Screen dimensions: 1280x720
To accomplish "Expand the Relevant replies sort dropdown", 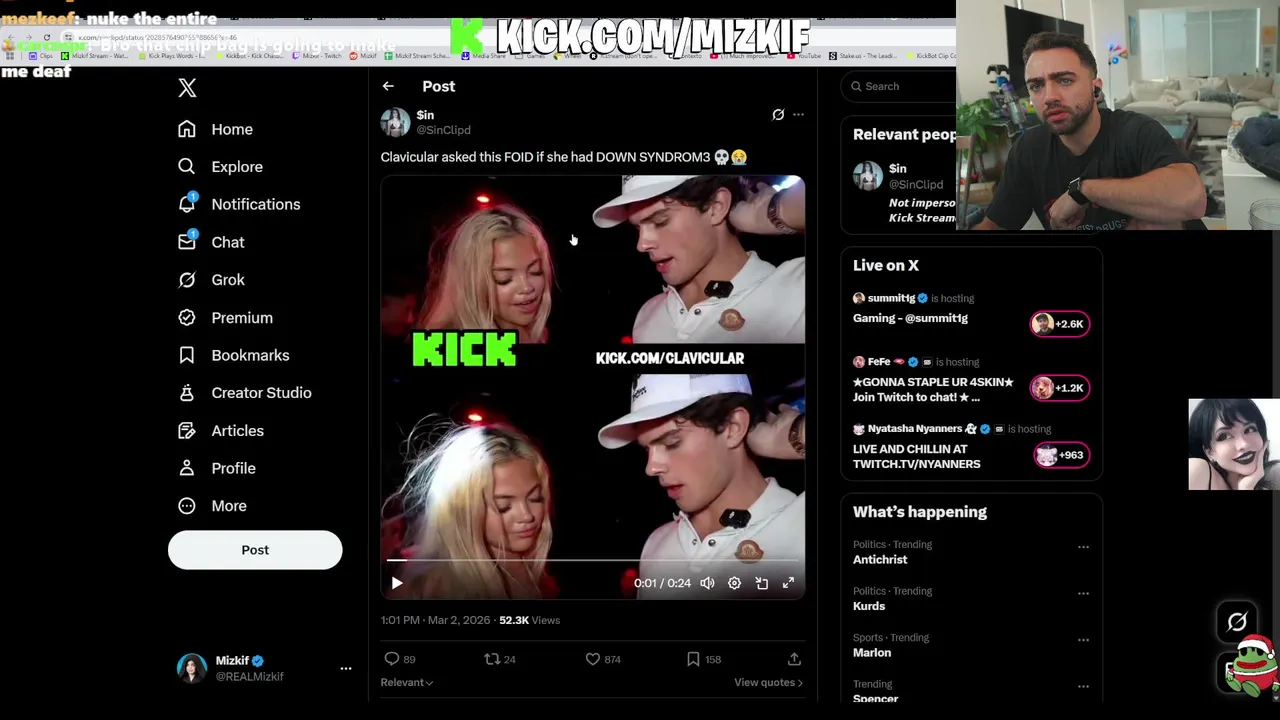I will 407,682.
